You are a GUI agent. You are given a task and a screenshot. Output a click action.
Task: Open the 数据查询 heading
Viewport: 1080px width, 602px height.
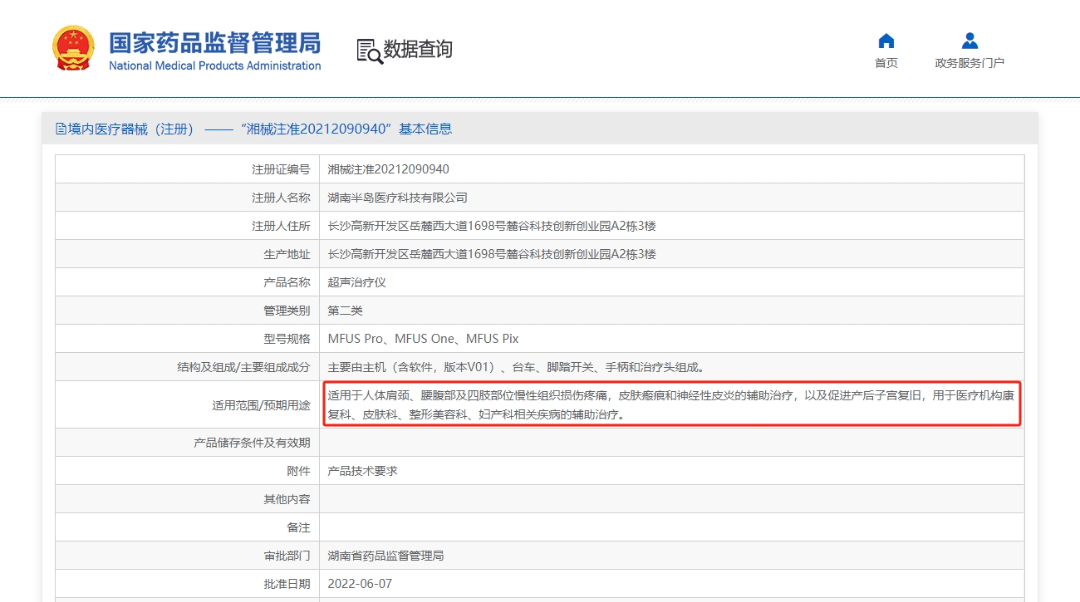coord(417,50)
